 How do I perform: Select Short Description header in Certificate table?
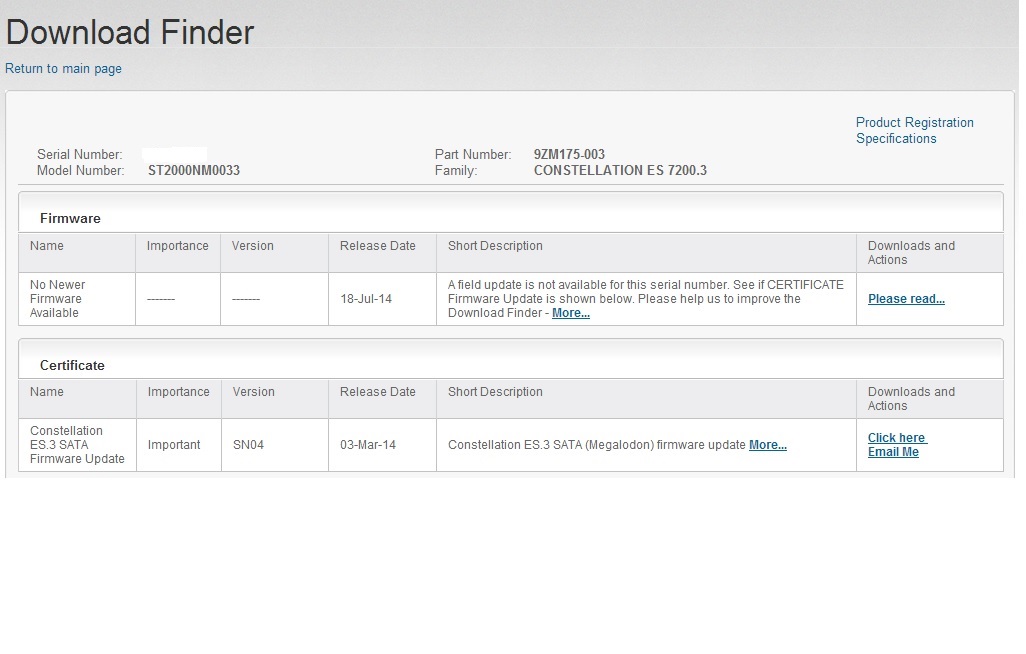[x=495, y=392]
